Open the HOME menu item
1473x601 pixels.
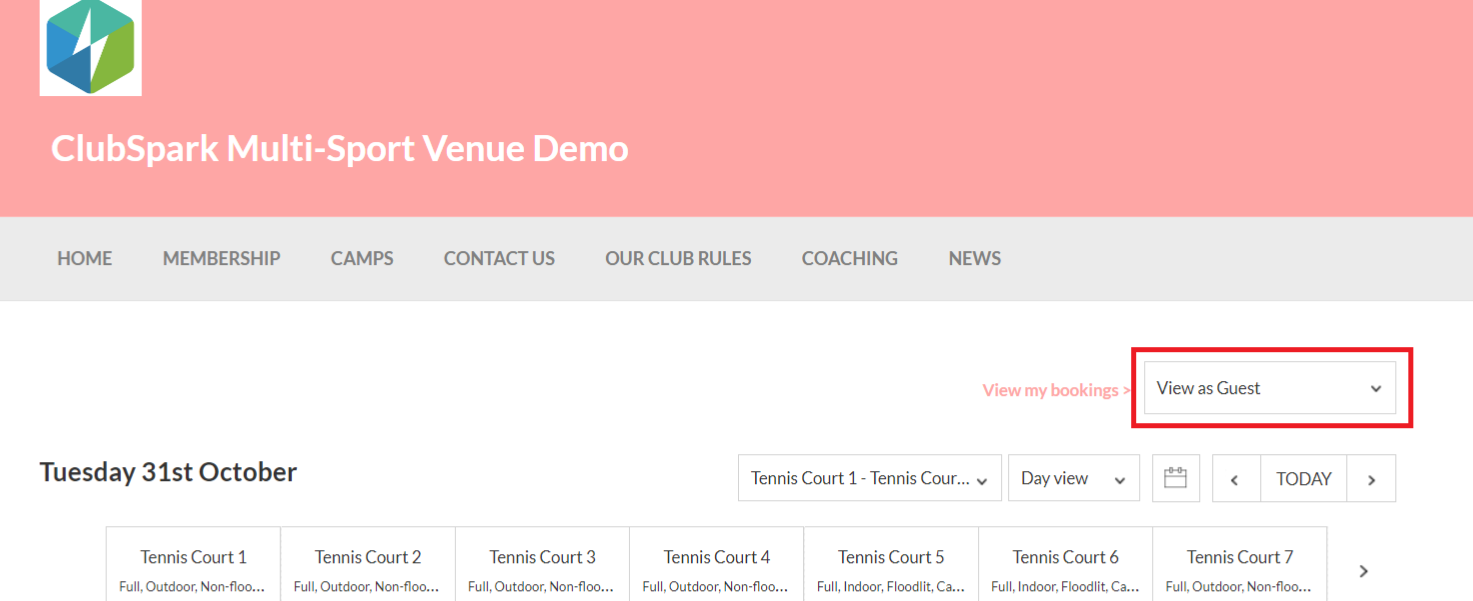84,258
